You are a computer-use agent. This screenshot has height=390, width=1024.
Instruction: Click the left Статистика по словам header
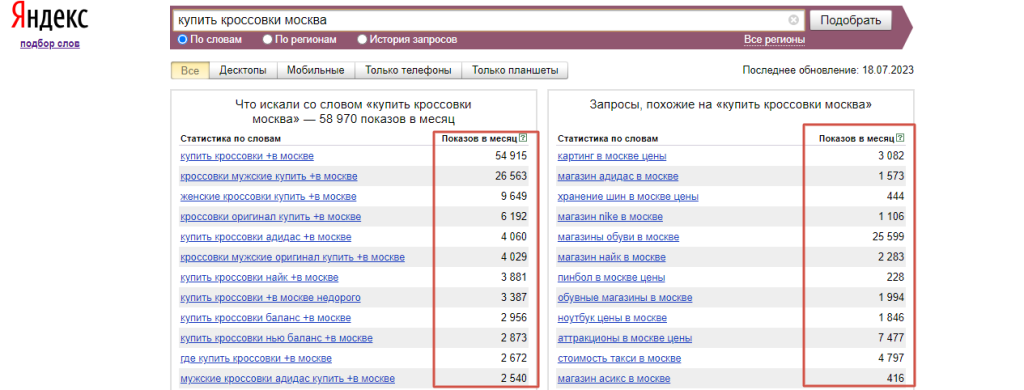[230, 138]
